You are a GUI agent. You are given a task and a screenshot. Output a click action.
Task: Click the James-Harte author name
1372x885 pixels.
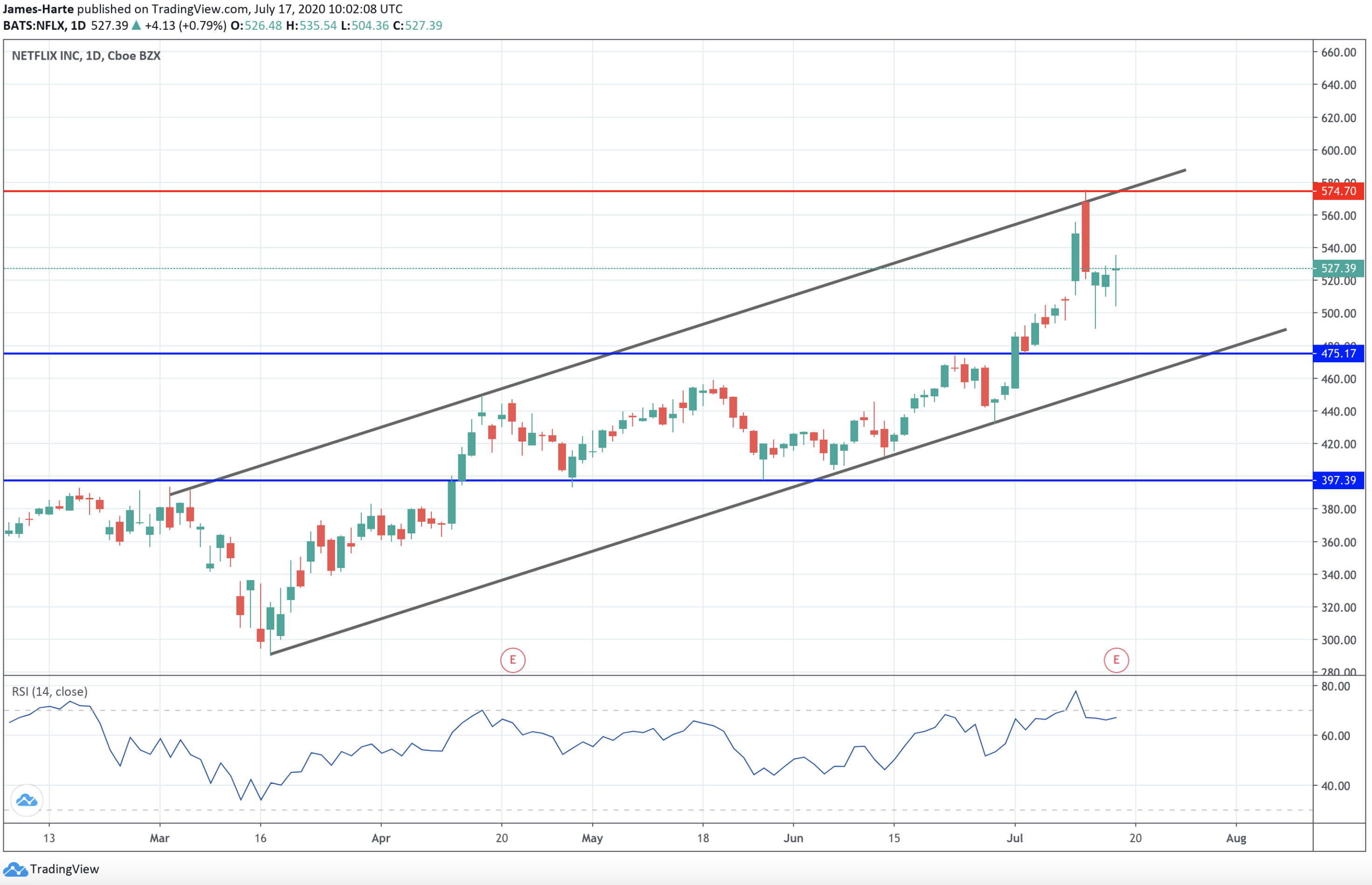38,8
